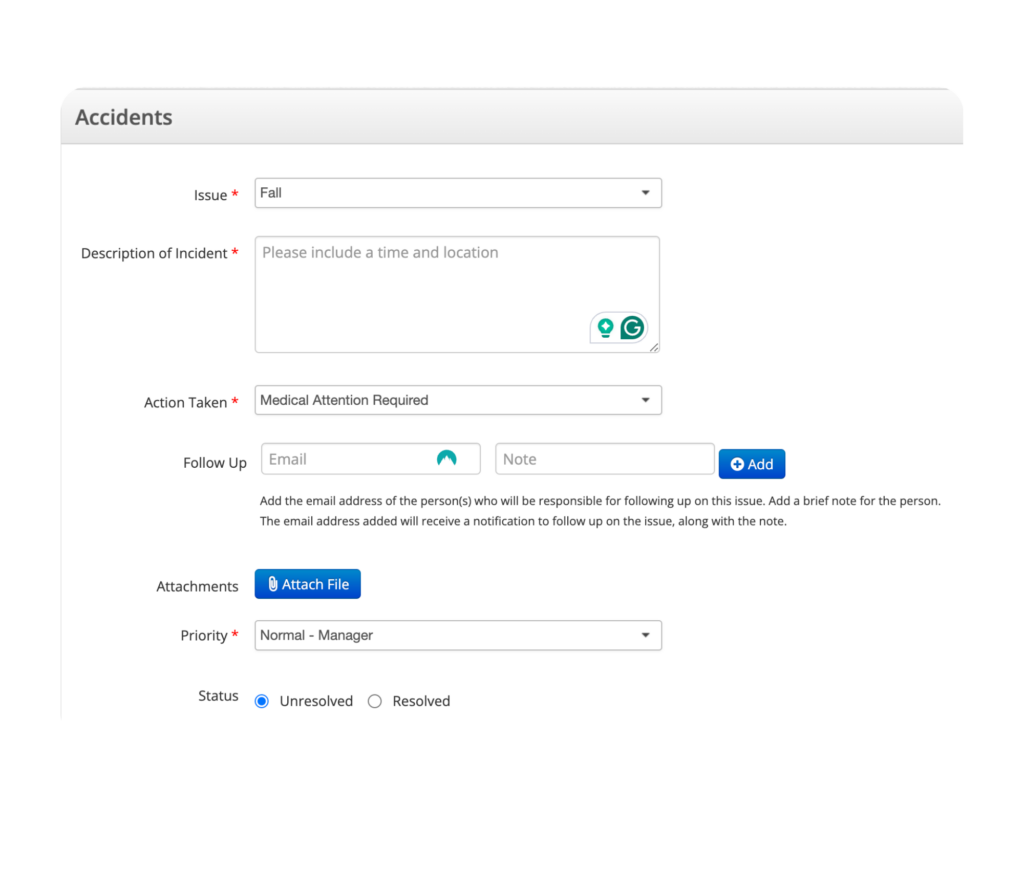Open the Issue dropdown showing Fall
This screenshot has width=1024, height=870.
coord(458,193)
